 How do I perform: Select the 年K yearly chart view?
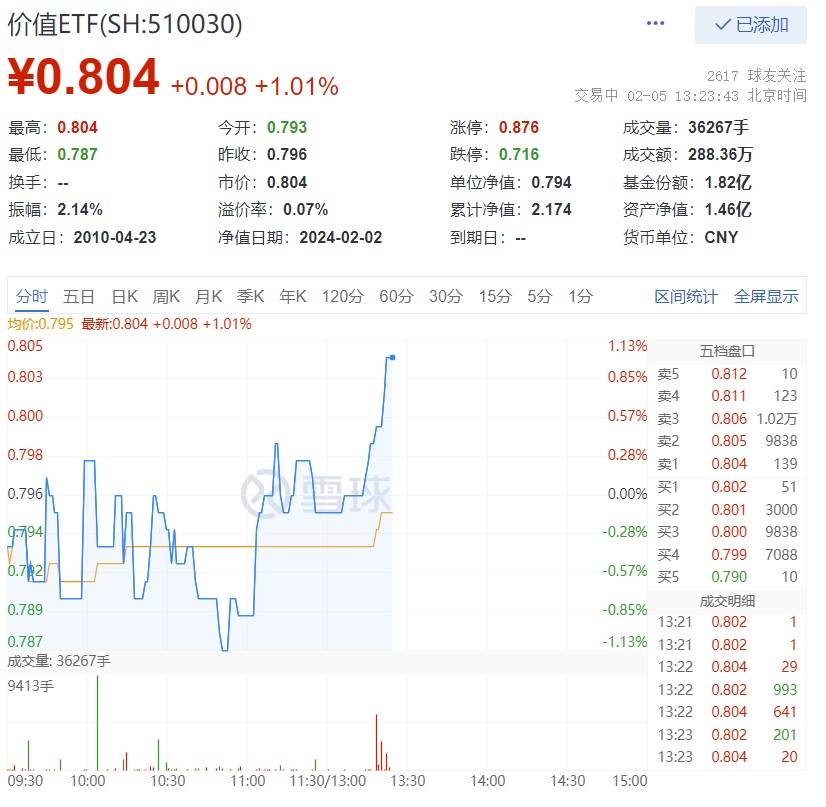click(291, 296)
